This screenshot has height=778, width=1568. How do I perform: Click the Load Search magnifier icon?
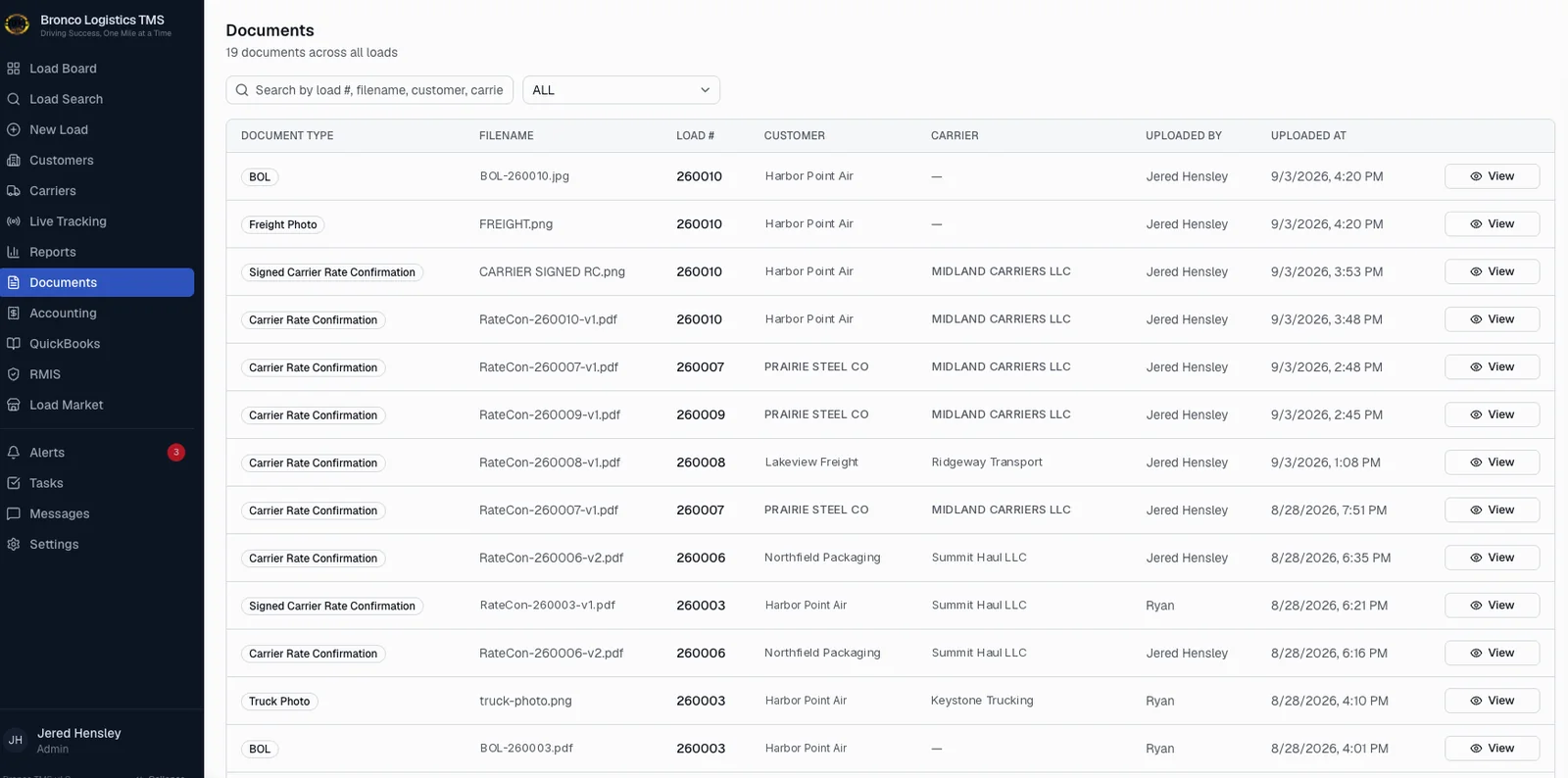coord(14,99)
